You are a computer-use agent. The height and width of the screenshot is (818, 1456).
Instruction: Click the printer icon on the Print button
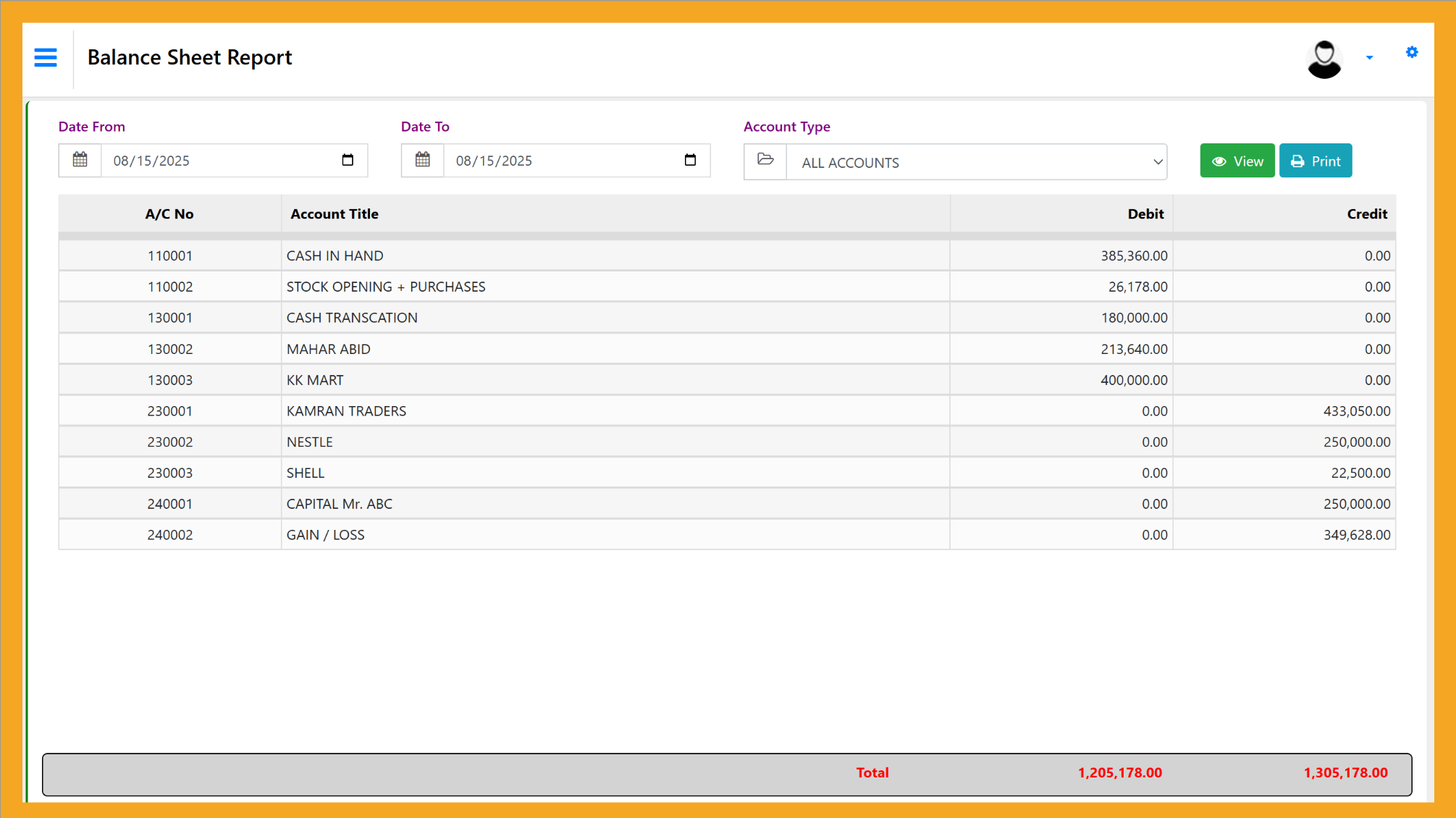[x=1297, y=161]
